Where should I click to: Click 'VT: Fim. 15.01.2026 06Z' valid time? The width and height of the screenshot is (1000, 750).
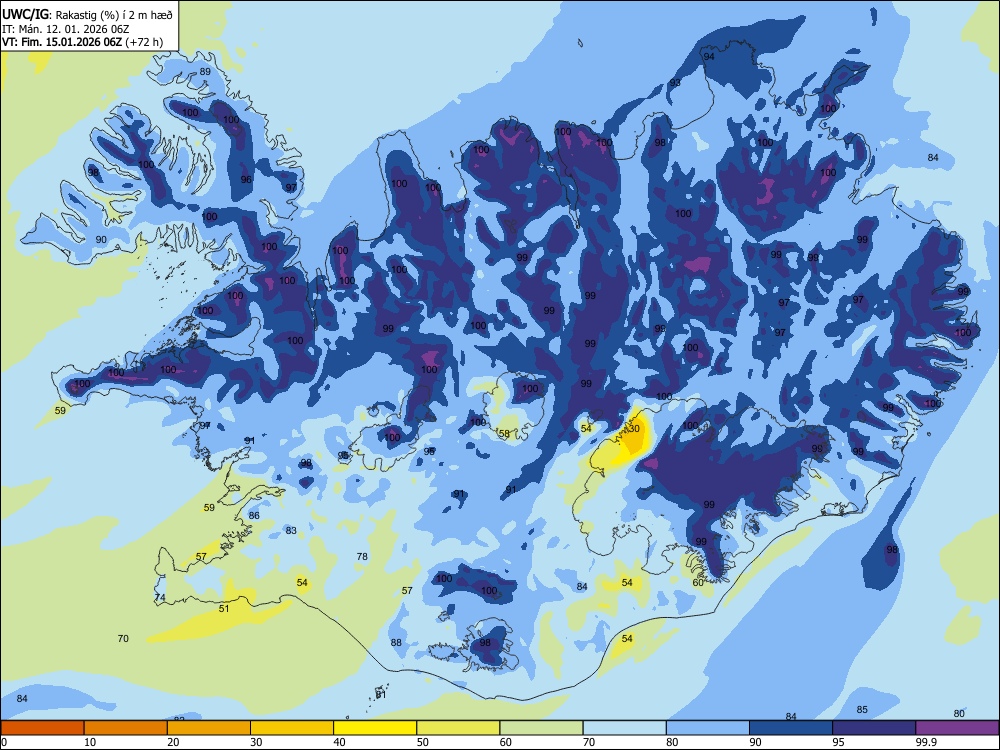61,43
